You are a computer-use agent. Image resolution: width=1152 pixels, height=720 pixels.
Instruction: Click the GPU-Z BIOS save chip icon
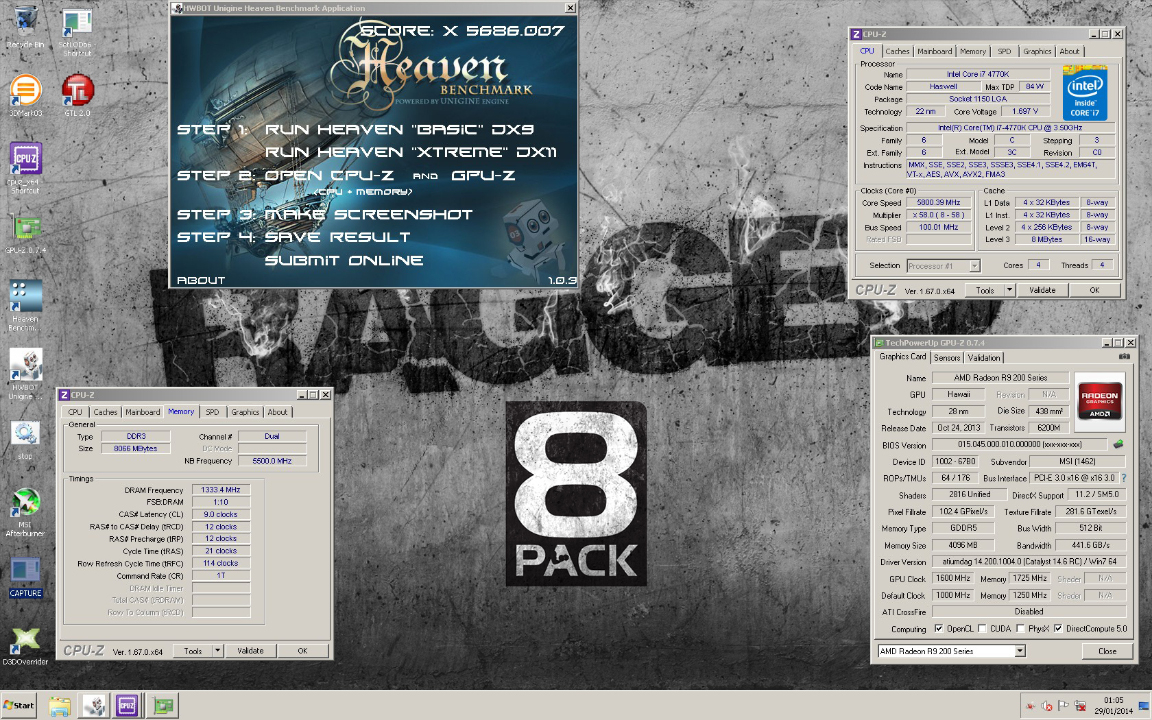click(x=1118, y=444)
